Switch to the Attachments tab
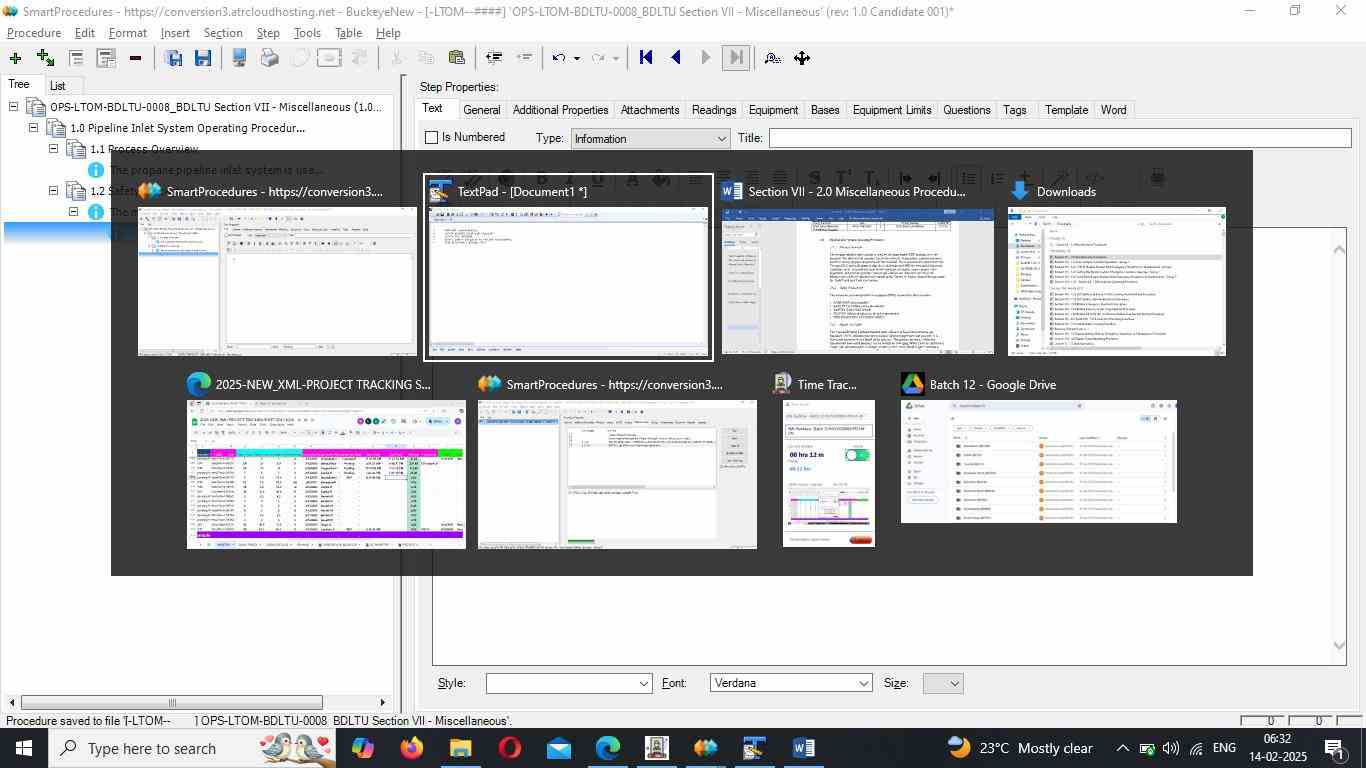 click(649, 110)
